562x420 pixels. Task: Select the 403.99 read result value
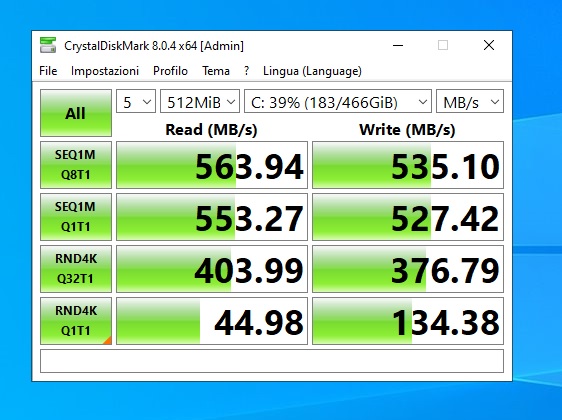(212, 269)
